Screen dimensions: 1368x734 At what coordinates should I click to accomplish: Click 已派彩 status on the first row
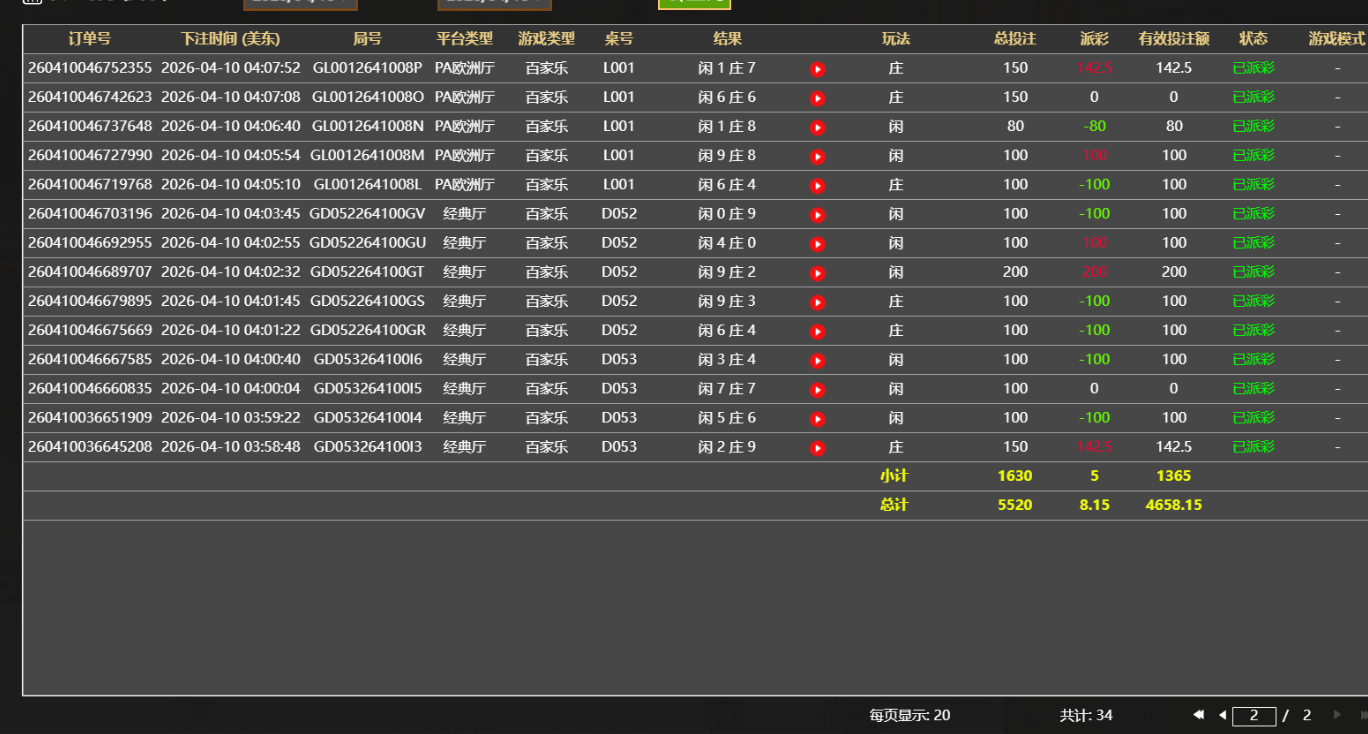1252,68
